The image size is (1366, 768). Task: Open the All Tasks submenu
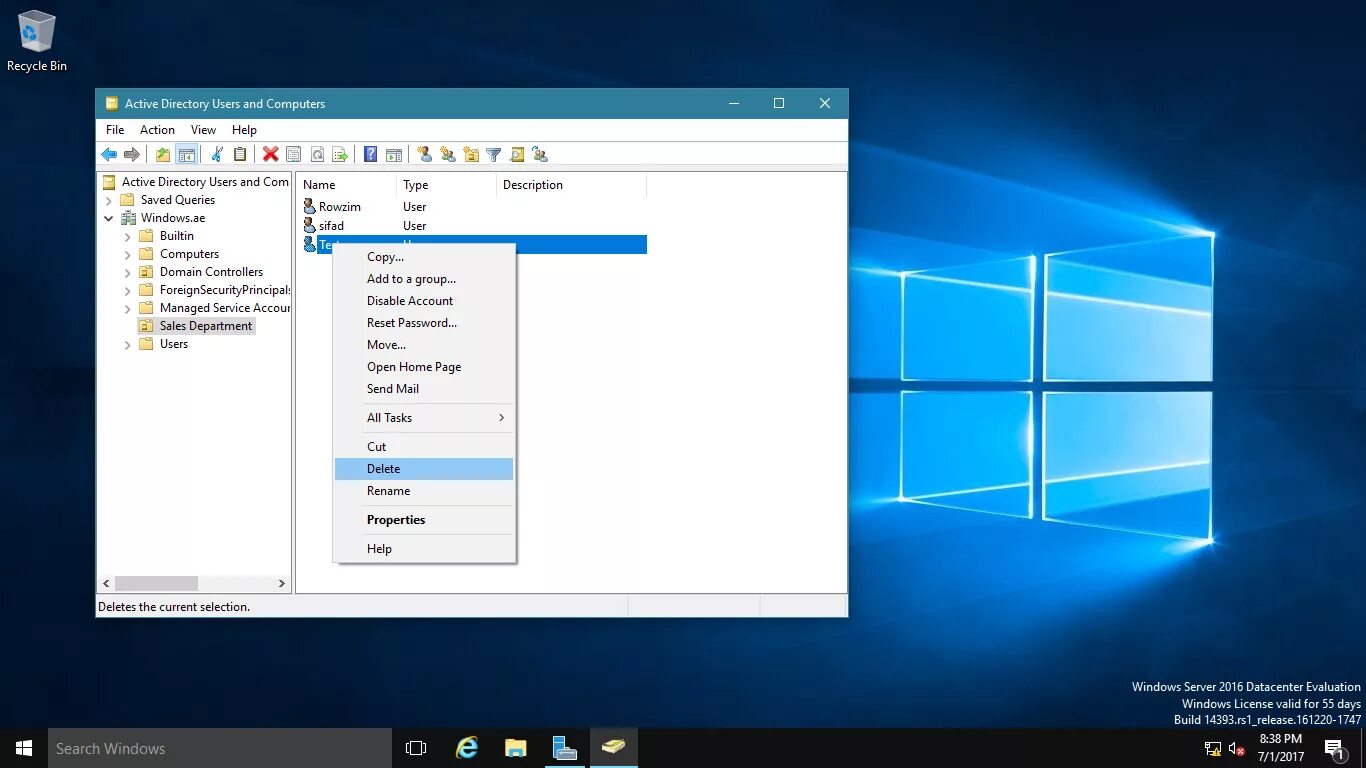coord(424,418)
